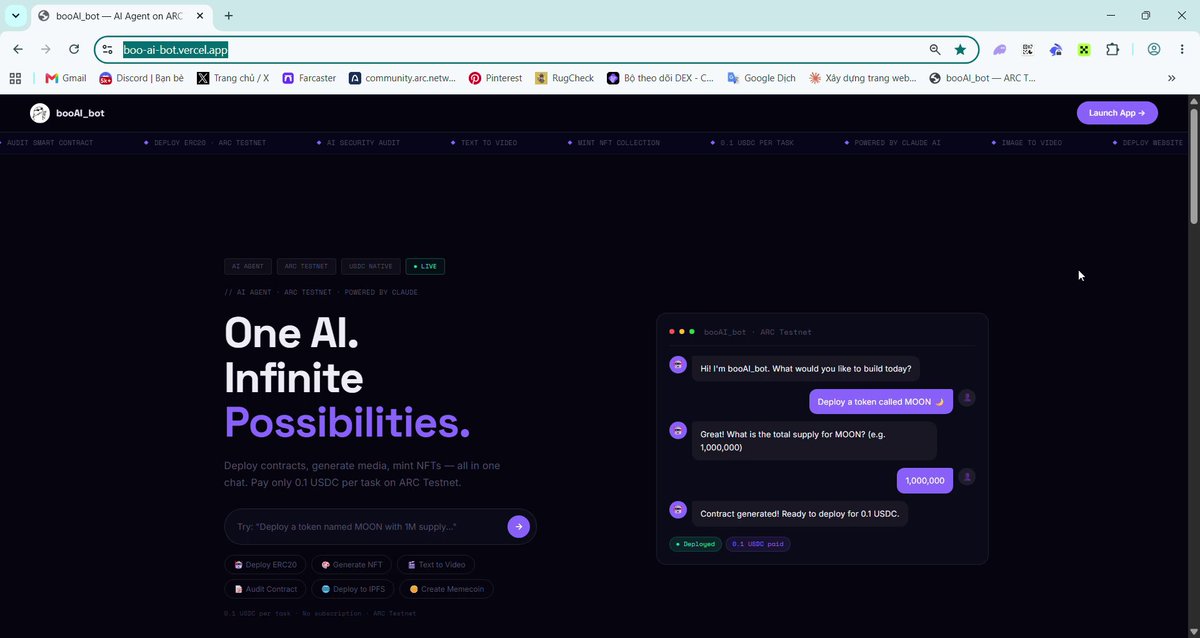Viewport: 1200px width, 638px height.
Task: Close the booAI_bot browser tab
Action: (201, 16)
